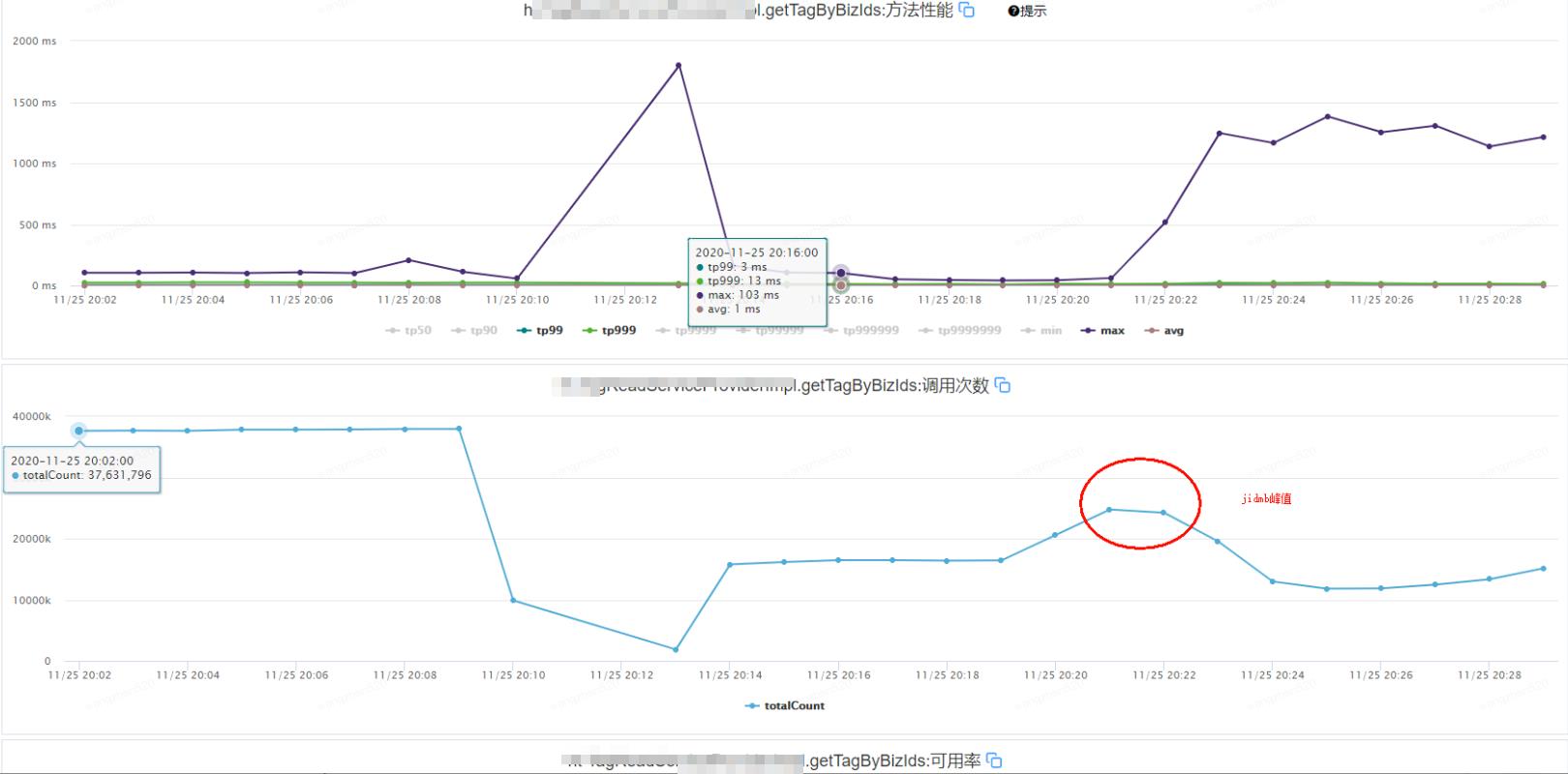1568x774 pixels.
Task: Hide the tp99 series via legend
Action: tap(540, 331)
